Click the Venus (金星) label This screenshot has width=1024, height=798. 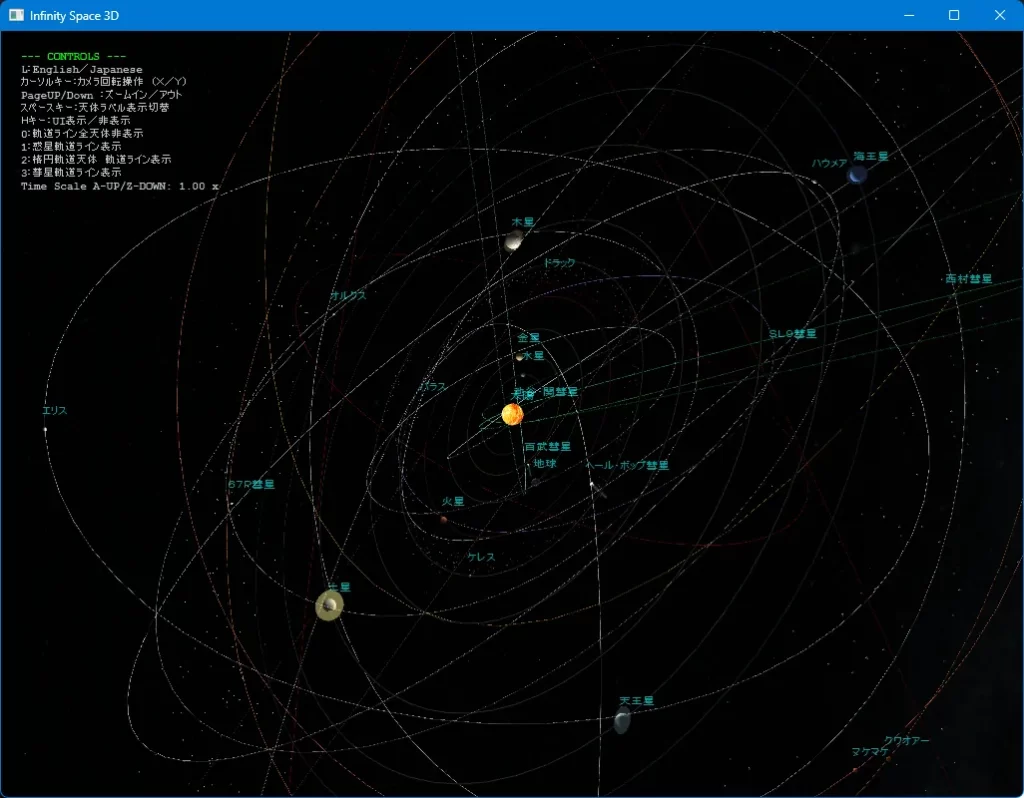[527, 339]
